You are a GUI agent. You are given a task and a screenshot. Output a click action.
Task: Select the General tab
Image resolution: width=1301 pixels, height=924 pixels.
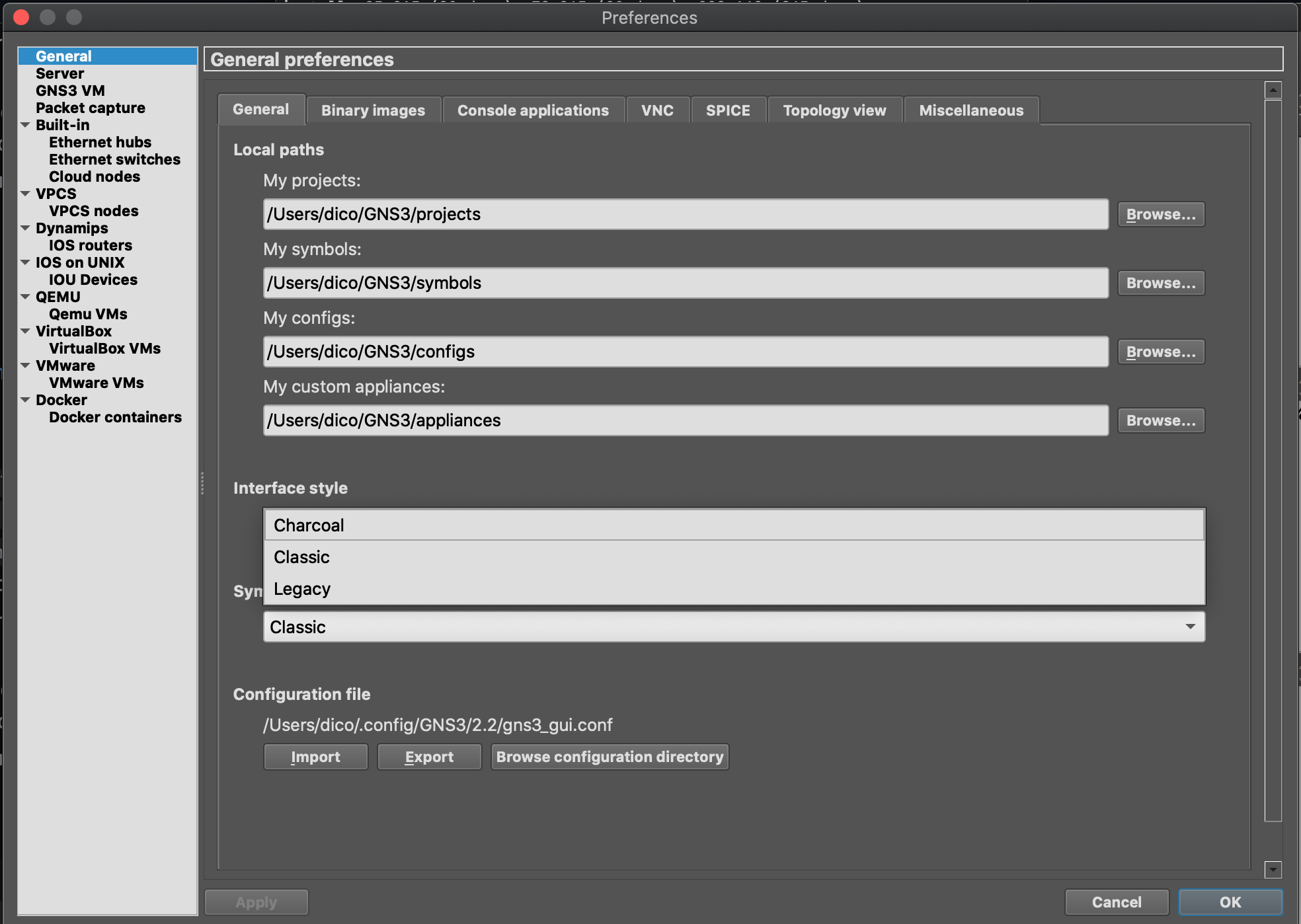click(x=260, y=109)
